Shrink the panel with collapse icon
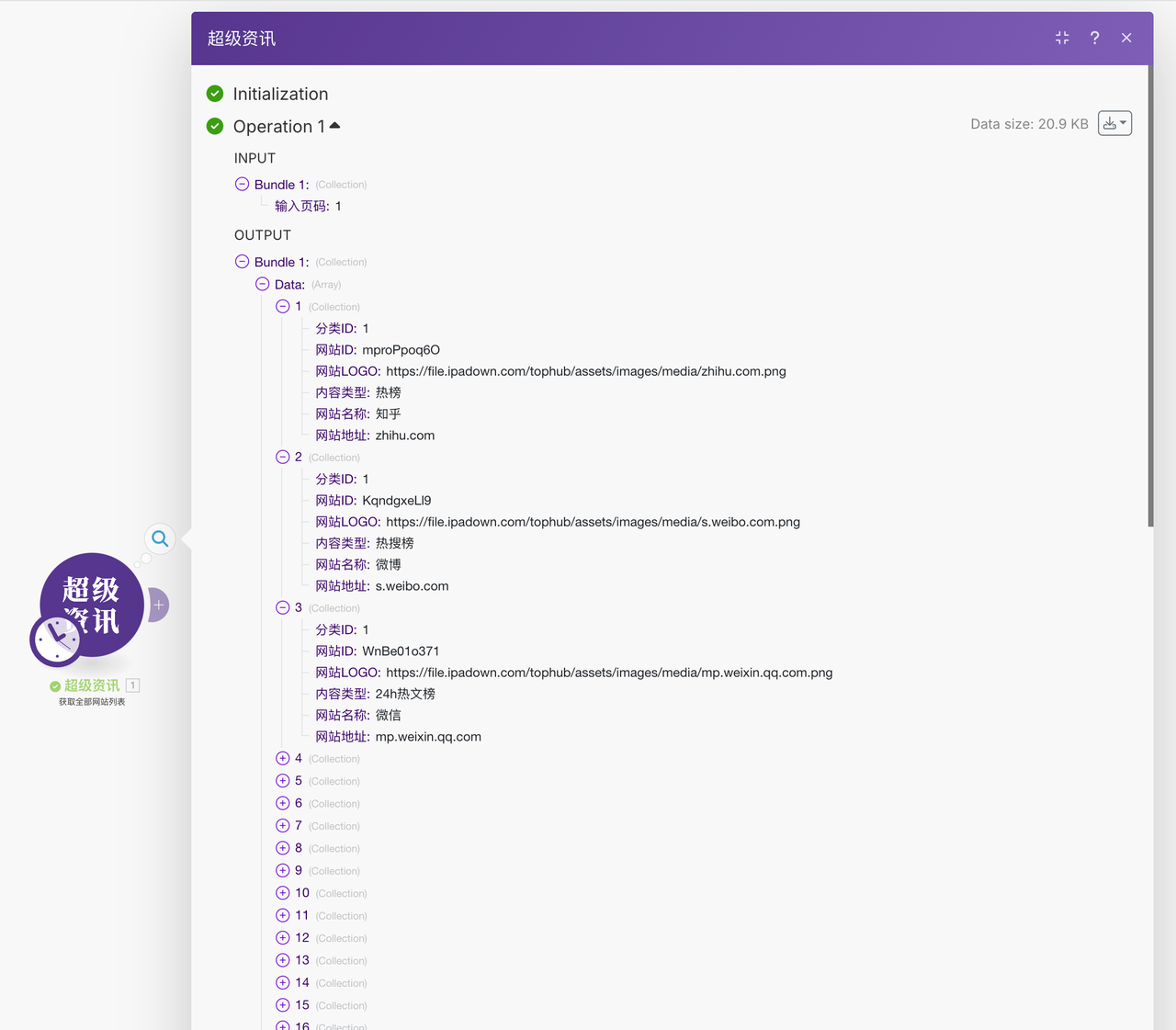This screenshot has height=1030, width=1176. [1062, 38]
